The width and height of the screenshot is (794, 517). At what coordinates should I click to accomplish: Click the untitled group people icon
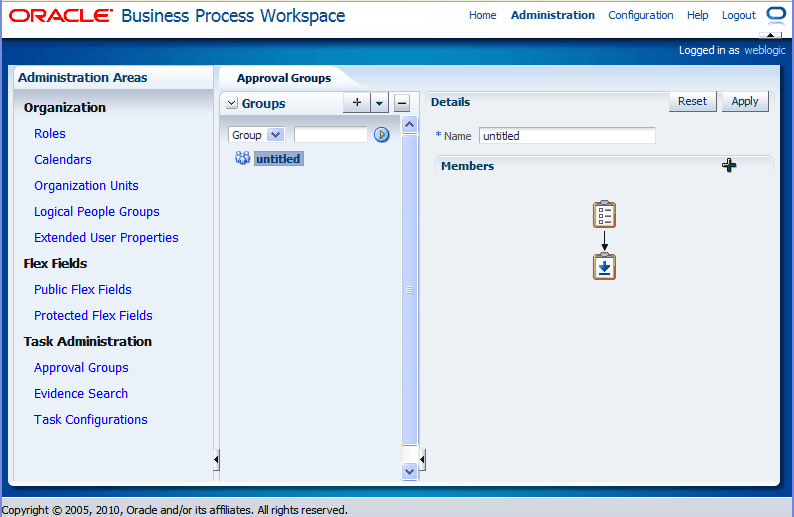coord(243,158)
